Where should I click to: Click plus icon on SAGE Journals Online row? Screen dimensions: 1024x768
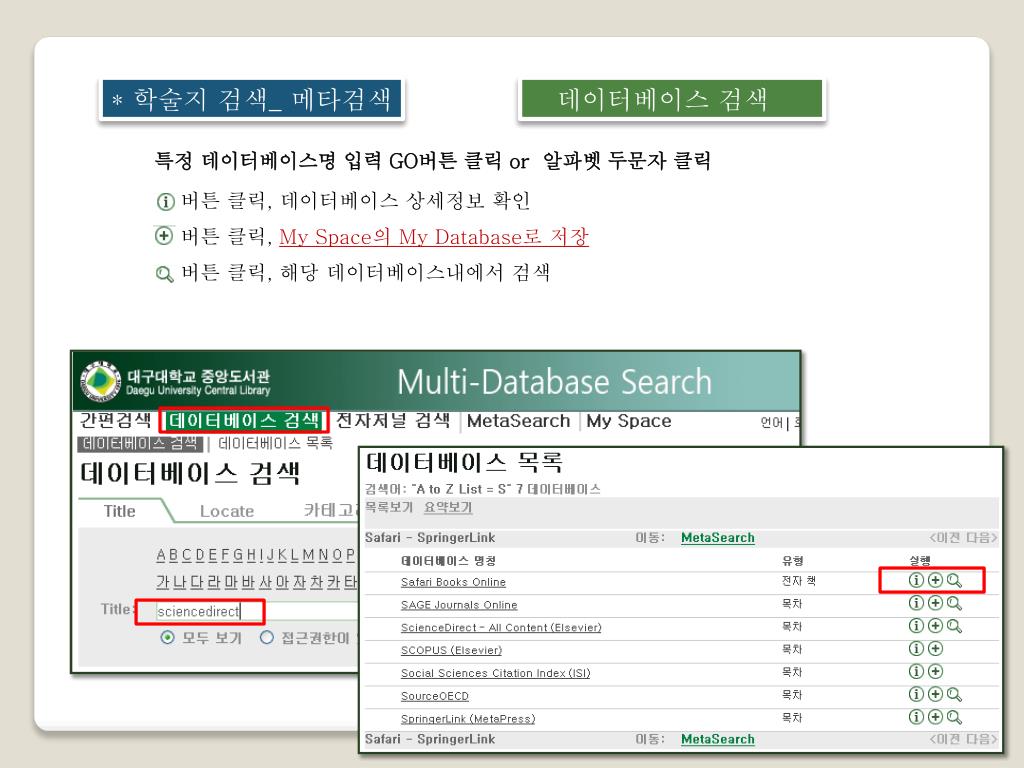935,603
